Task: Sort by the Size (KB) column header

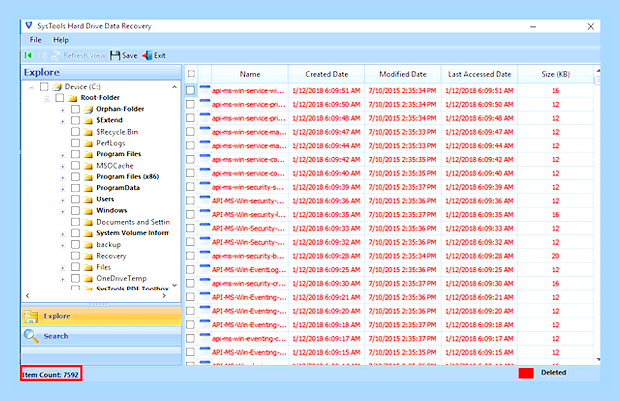Action: coord(556,74)
